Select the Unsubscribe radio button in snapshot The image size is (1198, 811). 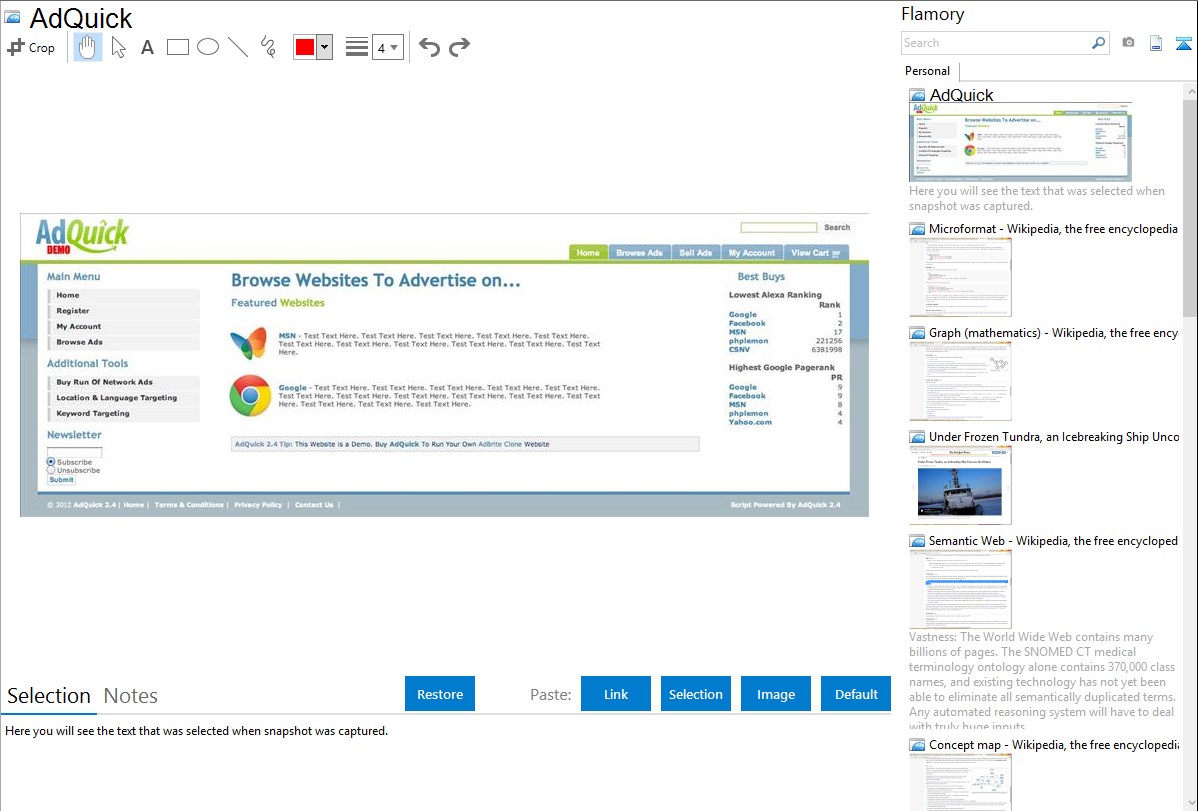51,470
